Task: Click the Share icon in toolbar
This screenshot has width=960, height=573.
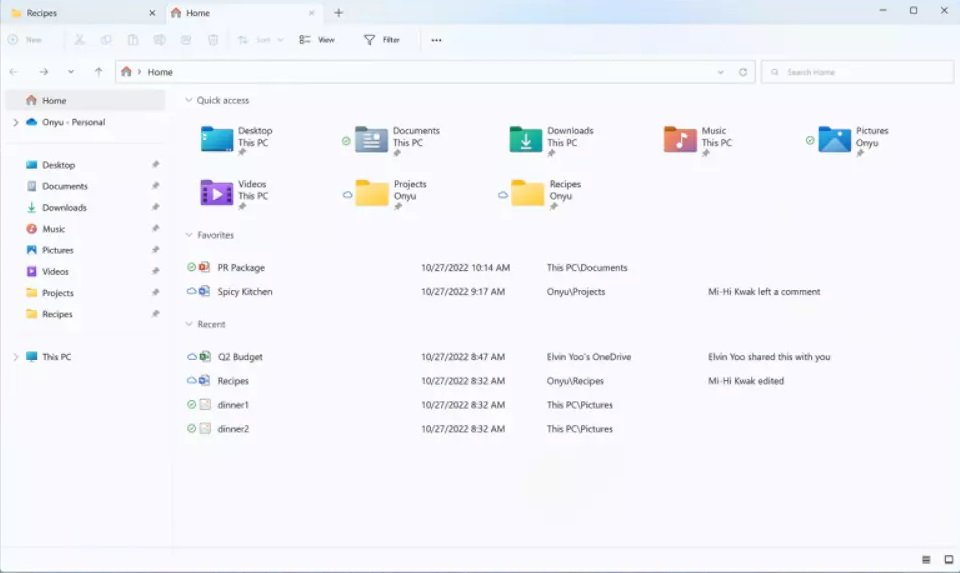Action: pyautogui.click(x=186, y=40)
